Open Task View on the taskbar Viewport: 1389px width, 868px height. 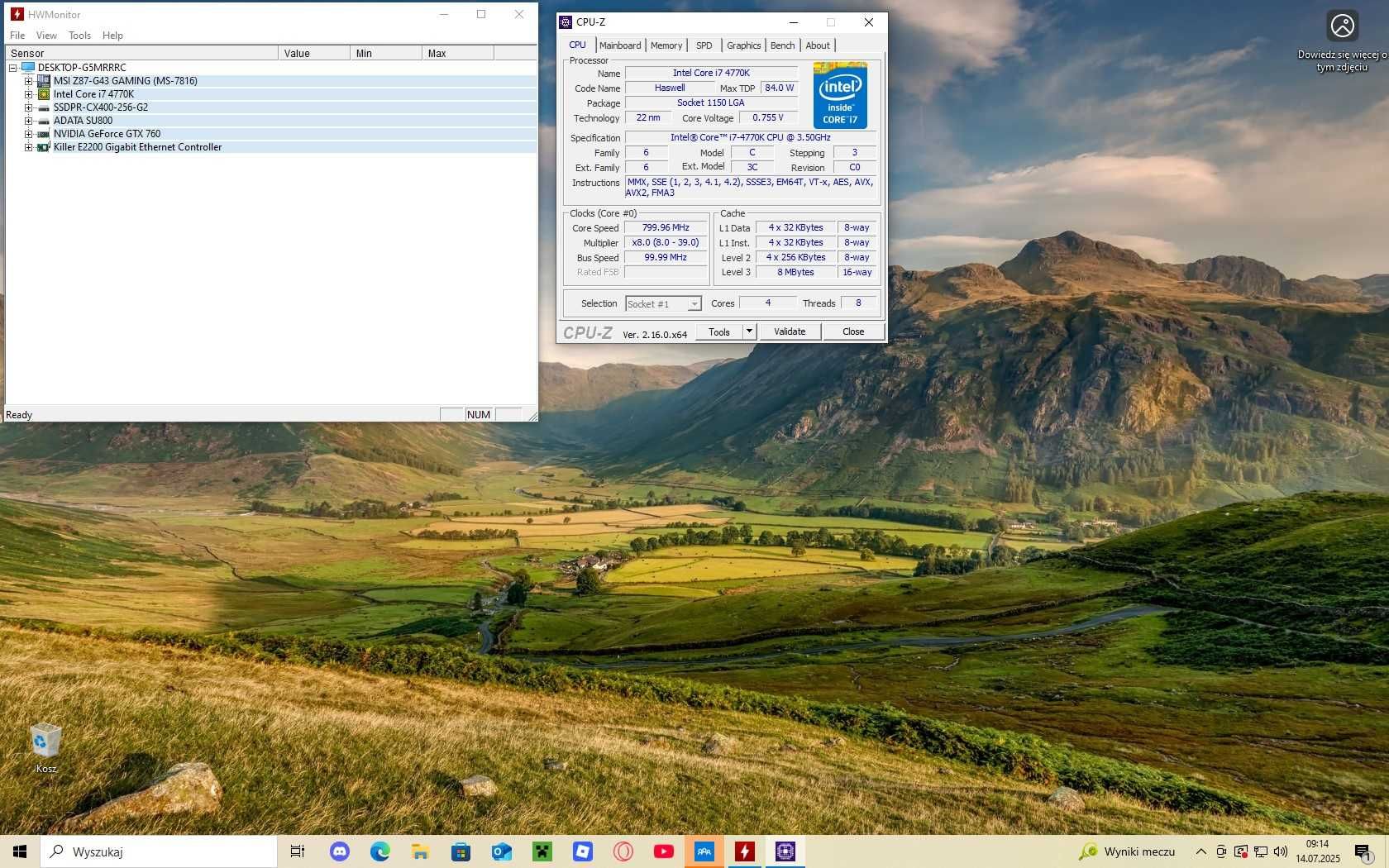click(298, 851)
